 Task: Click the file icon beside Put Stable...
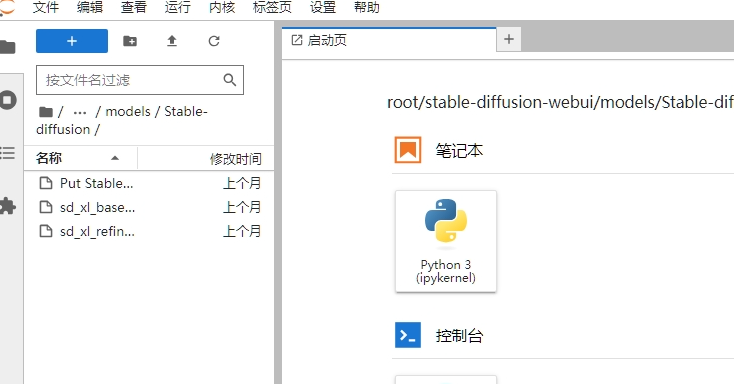[46, 183]
